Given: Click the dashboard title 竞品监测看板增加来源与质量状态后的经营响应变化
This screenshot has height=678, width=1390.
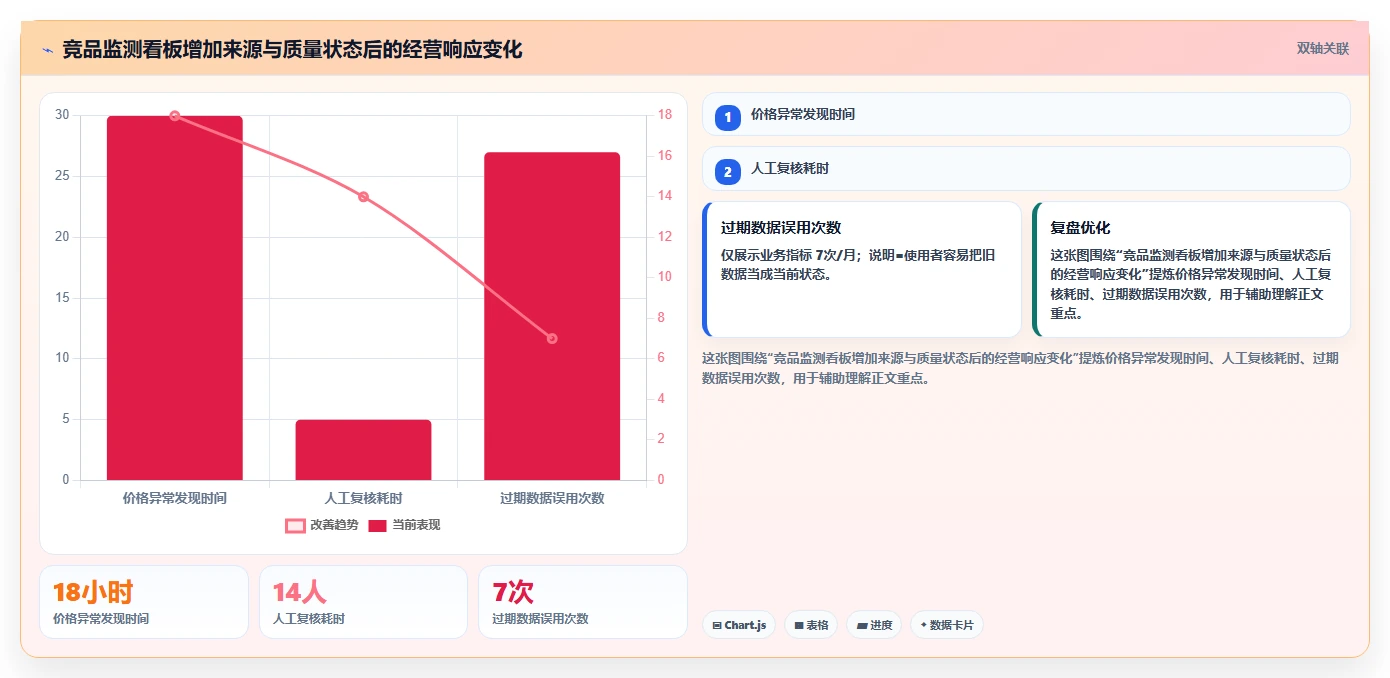Looking at the screenshot, I should click(x=292, y=50).
